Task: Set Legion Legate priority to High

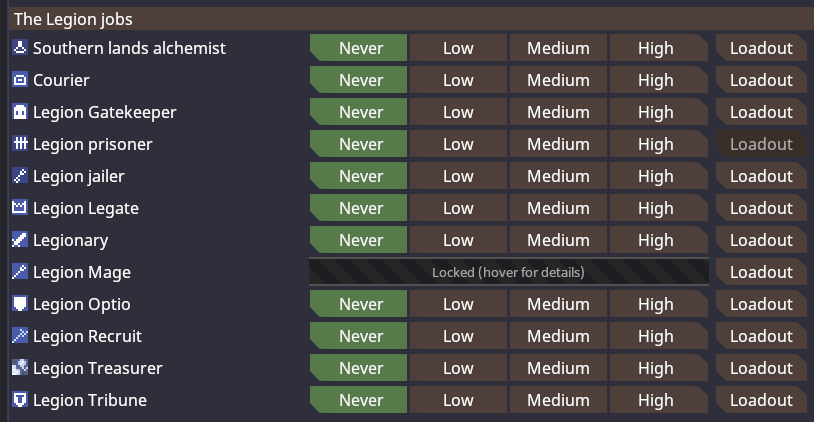Action: (659, 208)
